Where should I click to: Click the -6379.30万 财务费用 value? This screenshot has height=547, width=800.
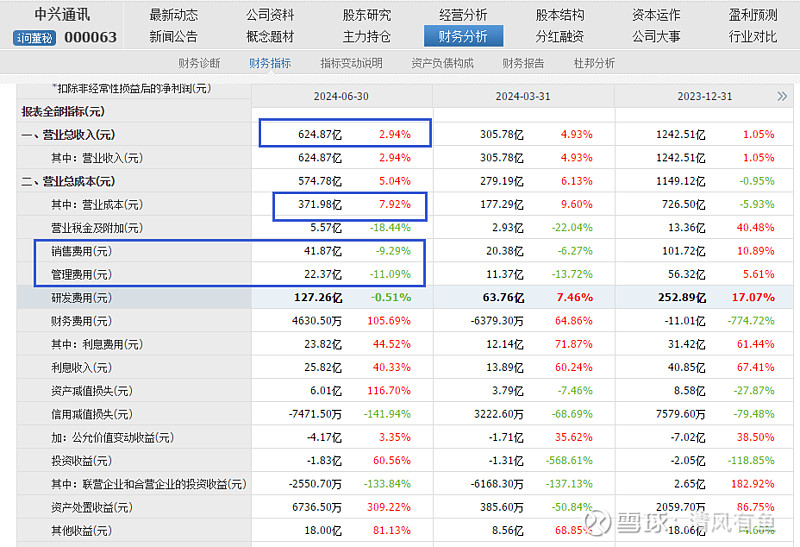[497, 321]
